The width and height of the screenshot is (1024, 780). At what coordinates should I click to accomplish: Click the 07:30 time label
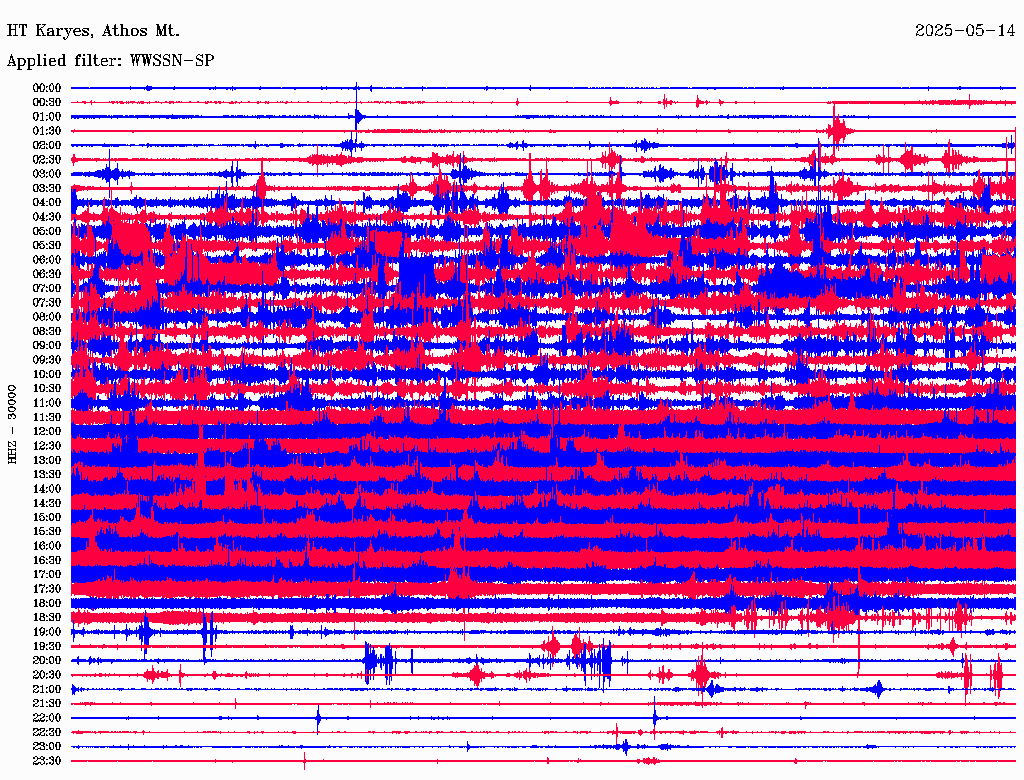tap(47, 302)
